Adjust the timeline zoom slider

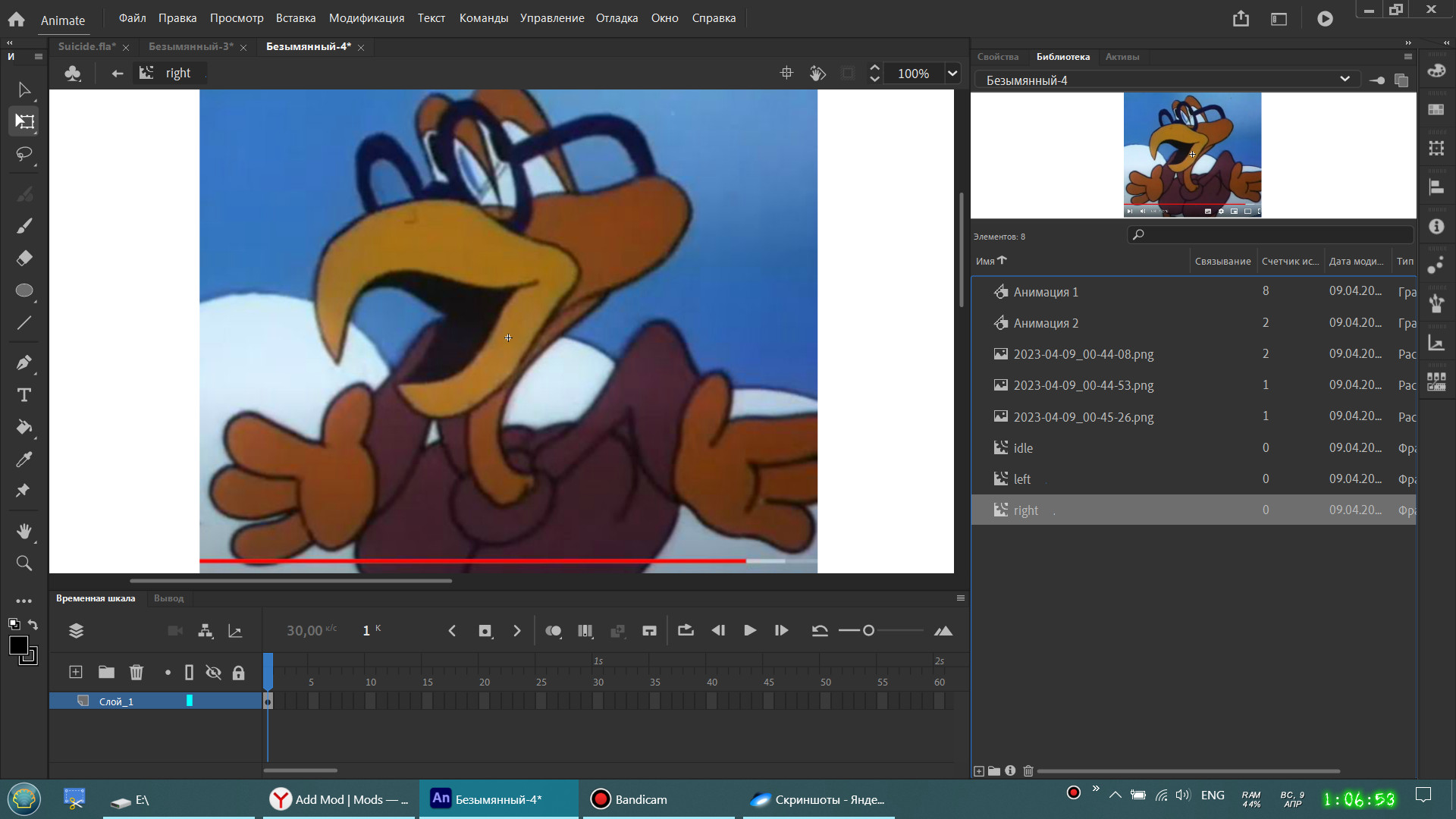[x=869, y=631]
